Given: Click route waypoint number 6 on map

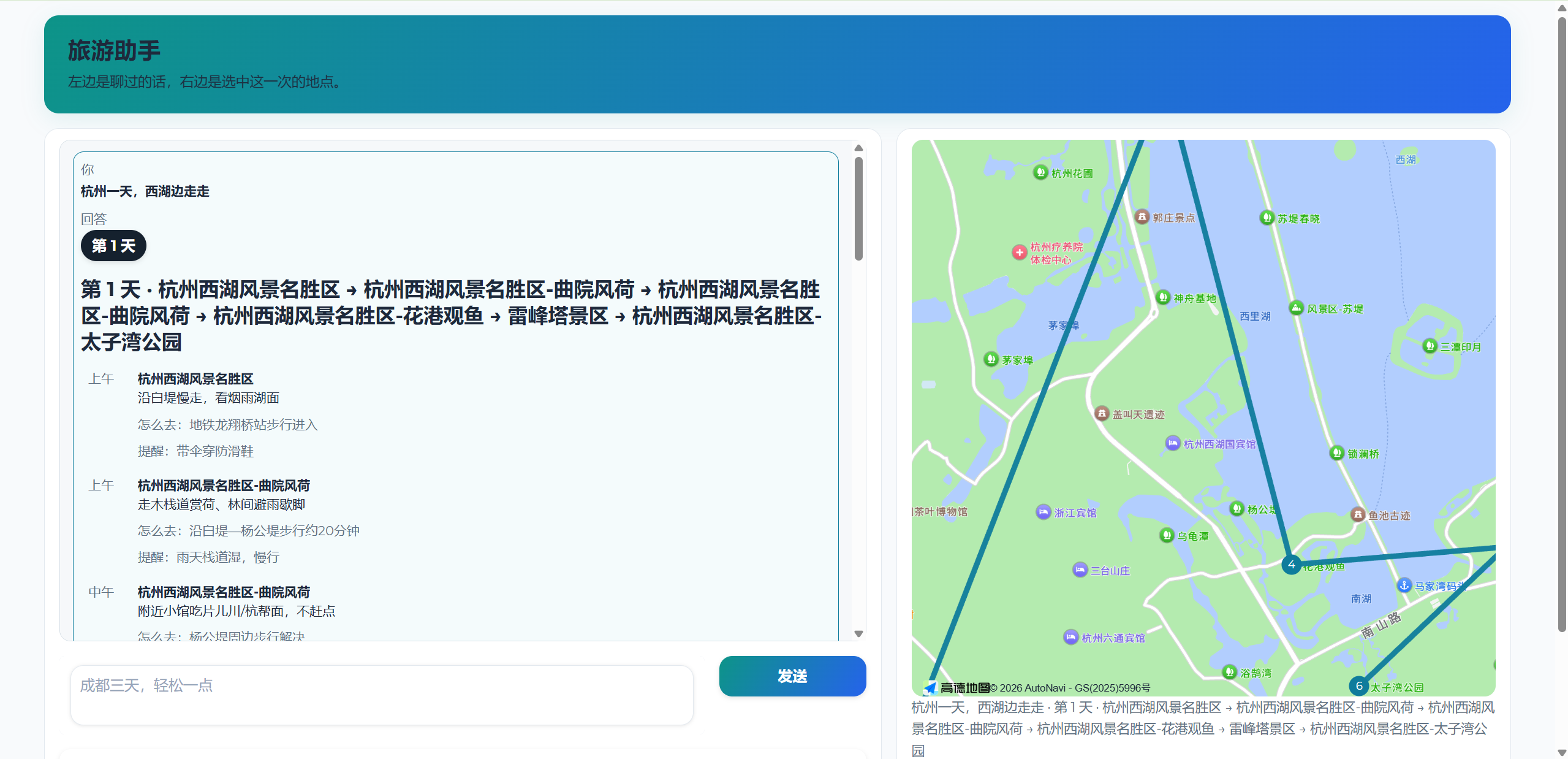Looking at the screenshot, I should click(x=1359, y=686).
